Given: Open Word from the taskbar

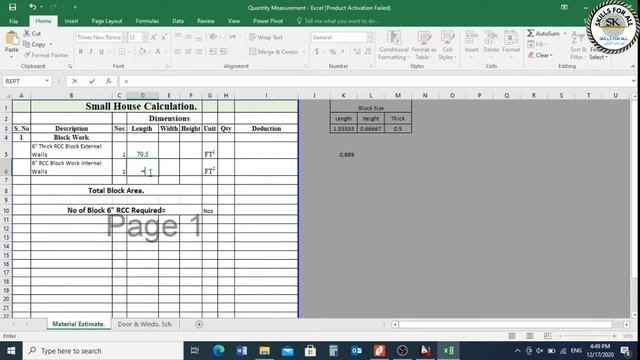Looking at the screenshot, I should [241, 351].
